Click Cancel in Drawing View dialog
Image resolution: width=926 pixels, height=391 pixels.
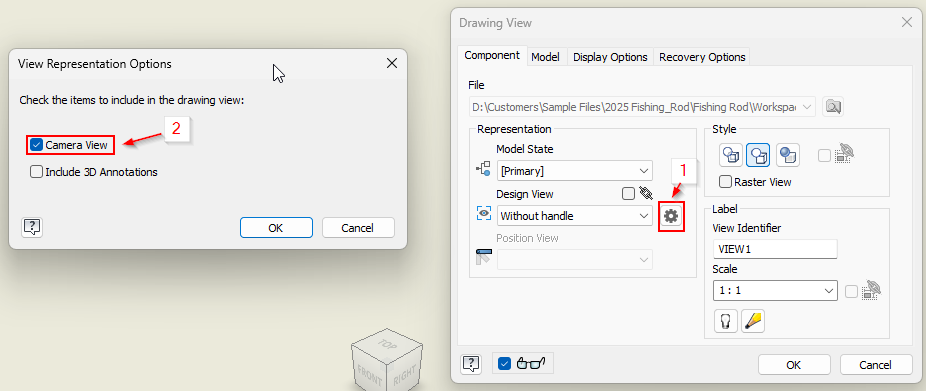pyautogui.click(x=876, y=364)
